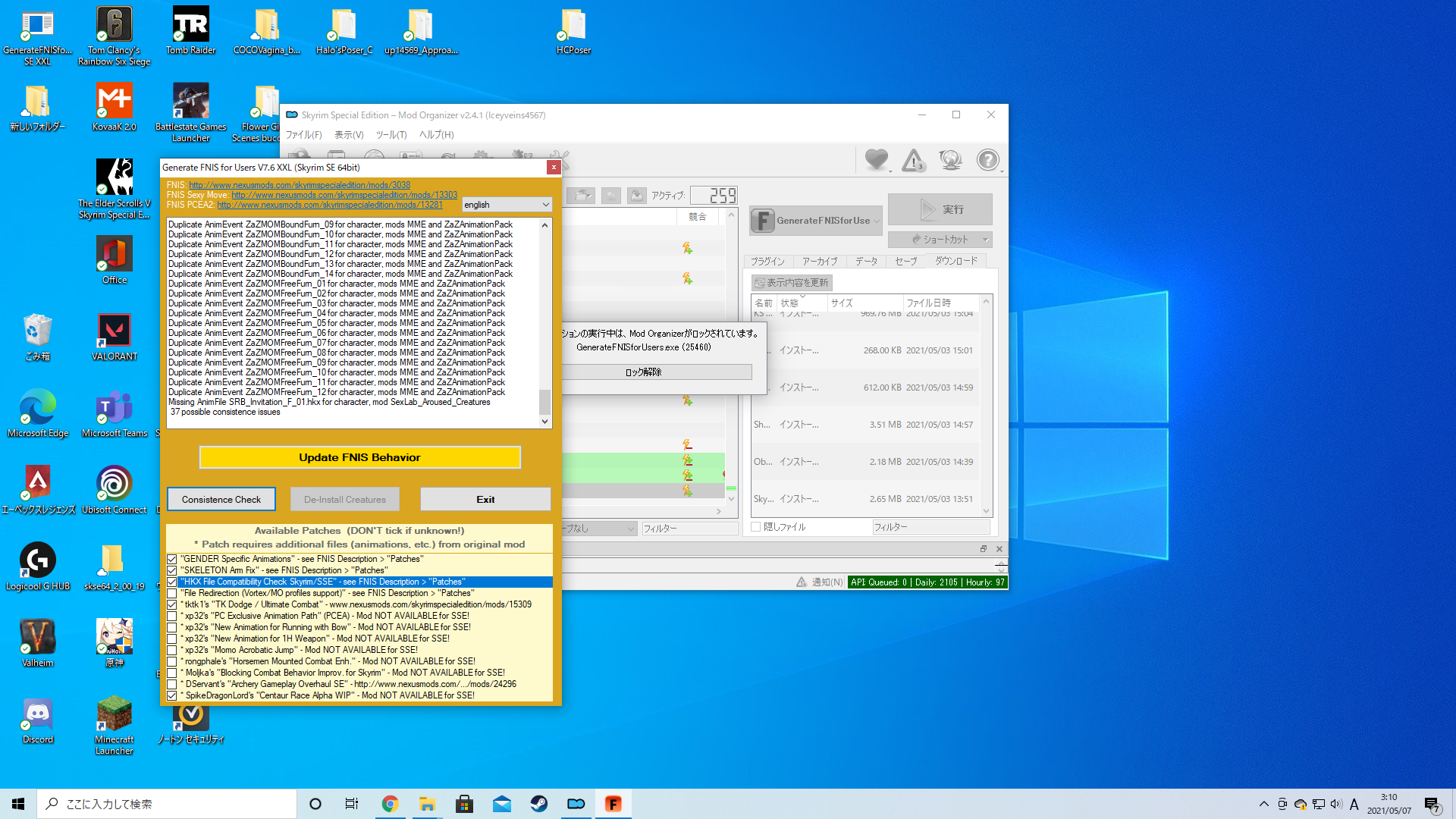The height and width of the screenshot is (819, 1456).
Task: Click the Update FNIS Behavior button
Action: (359, 457)
